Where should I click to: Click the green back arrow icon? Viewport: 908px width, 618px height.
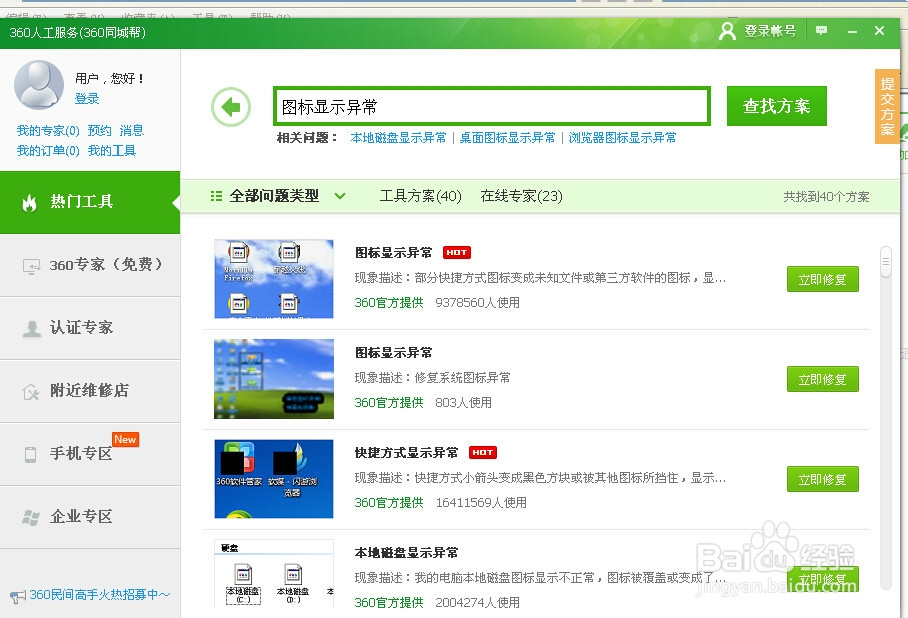(231, 105)
